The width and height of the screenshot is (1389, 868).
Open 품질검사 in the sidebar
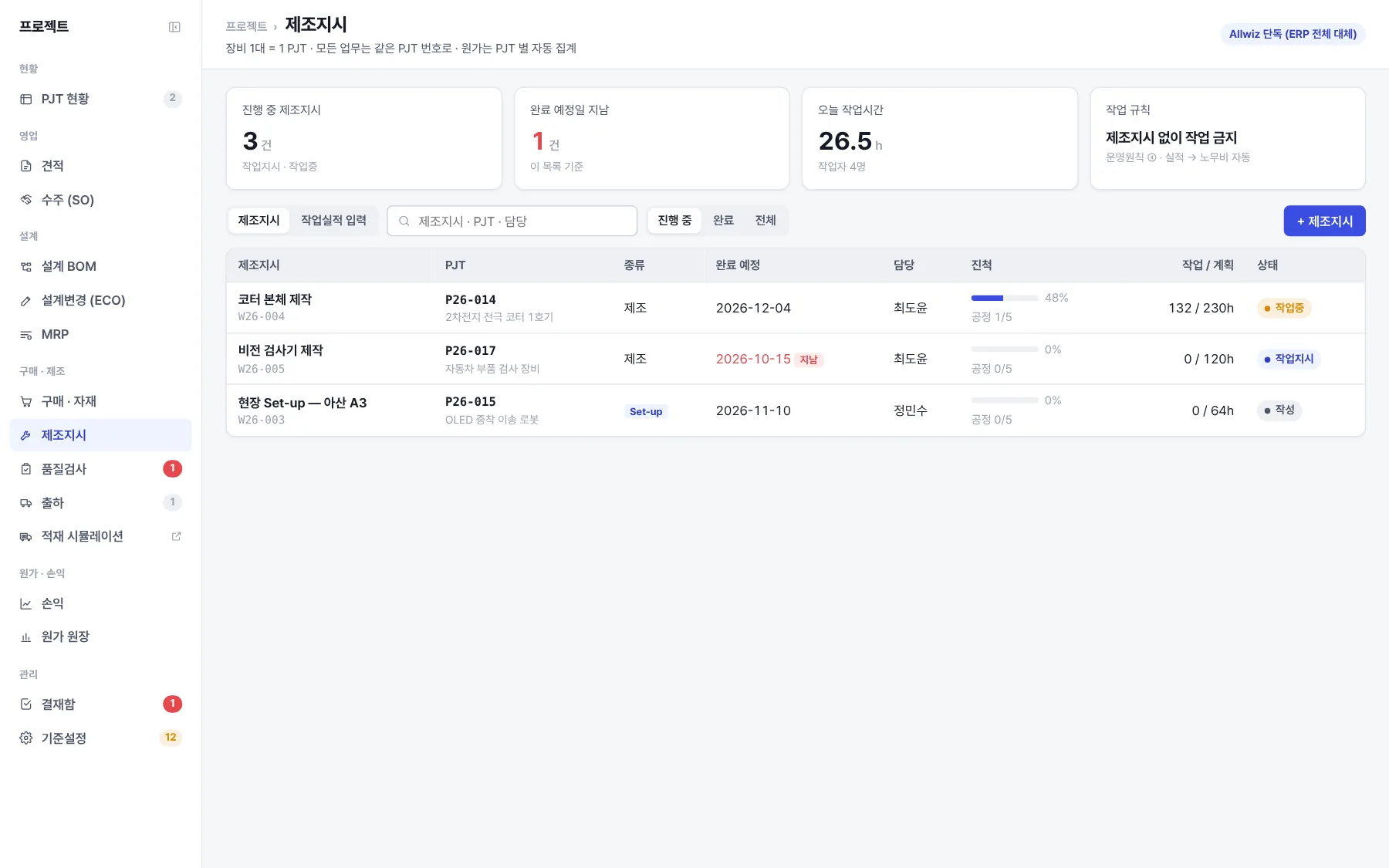(100, 469)
